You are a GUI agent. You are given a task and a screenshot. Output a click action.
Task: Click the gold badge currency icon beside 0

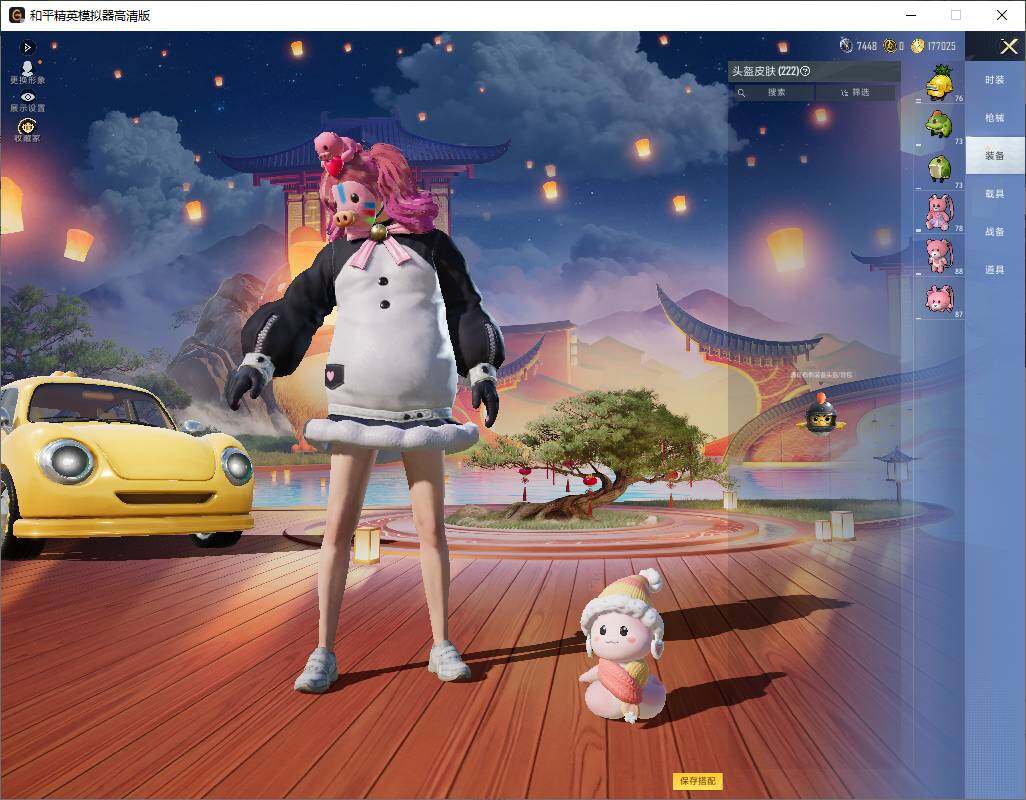[889, 46]
